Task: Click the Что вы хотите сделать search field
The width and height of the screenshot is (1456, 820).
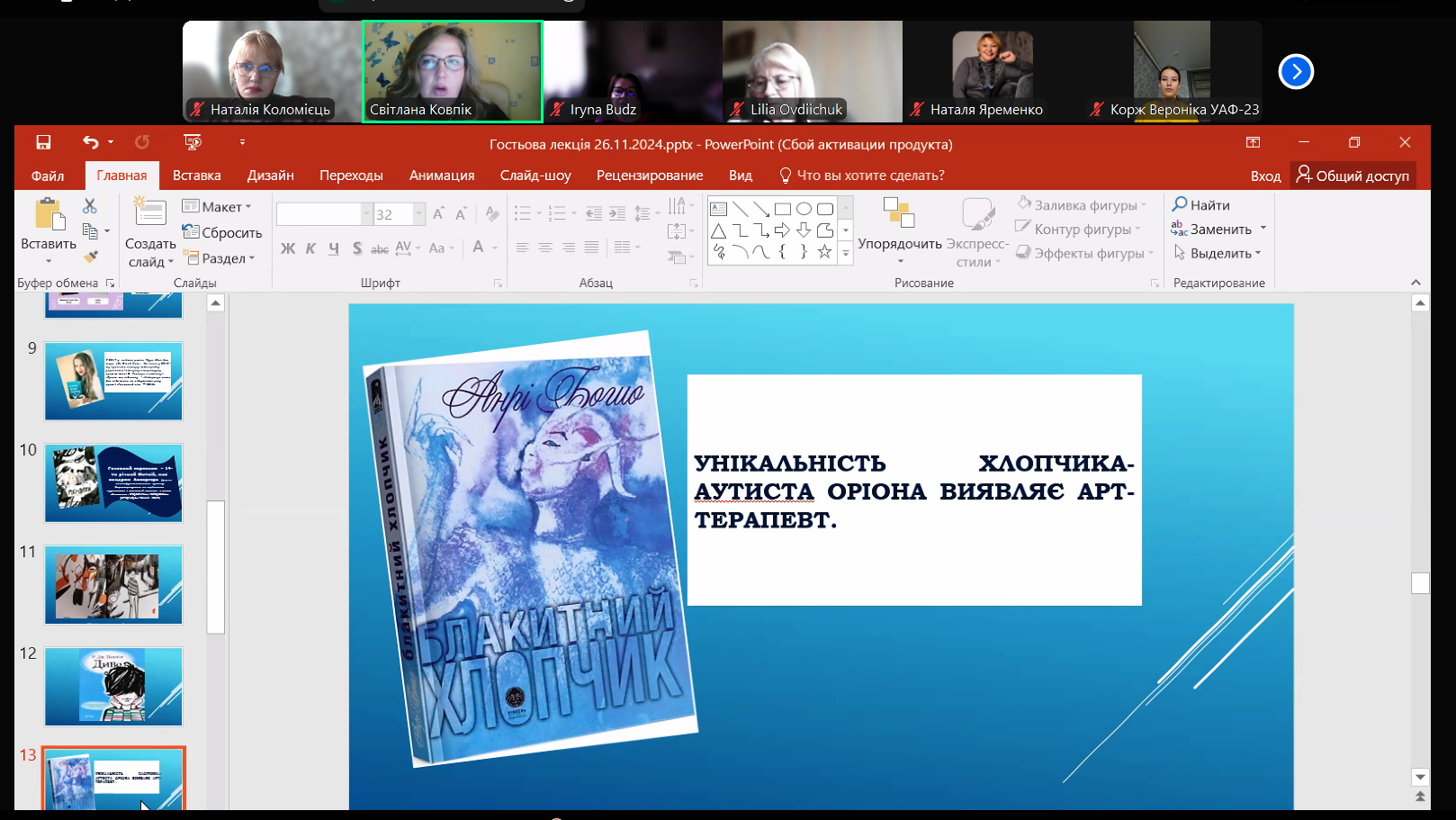Action: click(861, 176)
